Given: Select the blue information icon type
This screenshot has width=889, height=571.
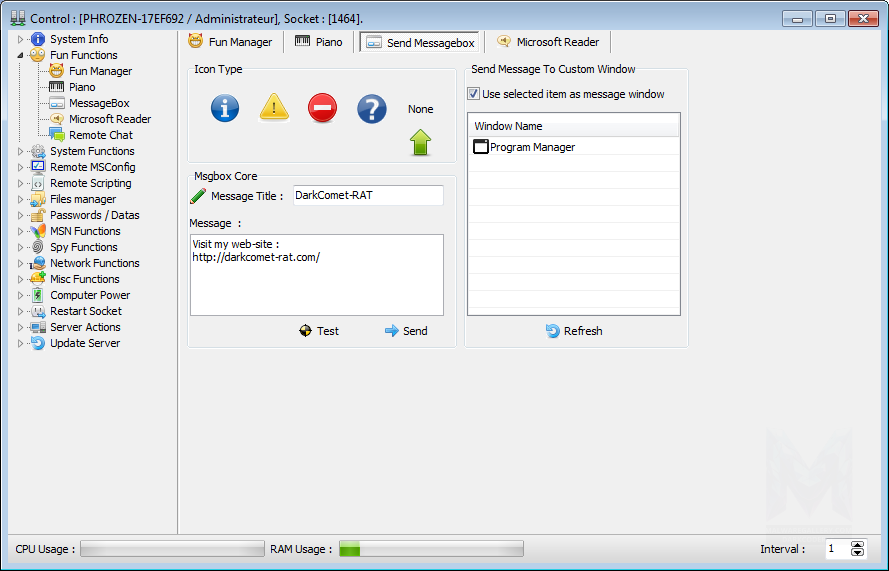Looking at the screenshot, I should 225,108.
